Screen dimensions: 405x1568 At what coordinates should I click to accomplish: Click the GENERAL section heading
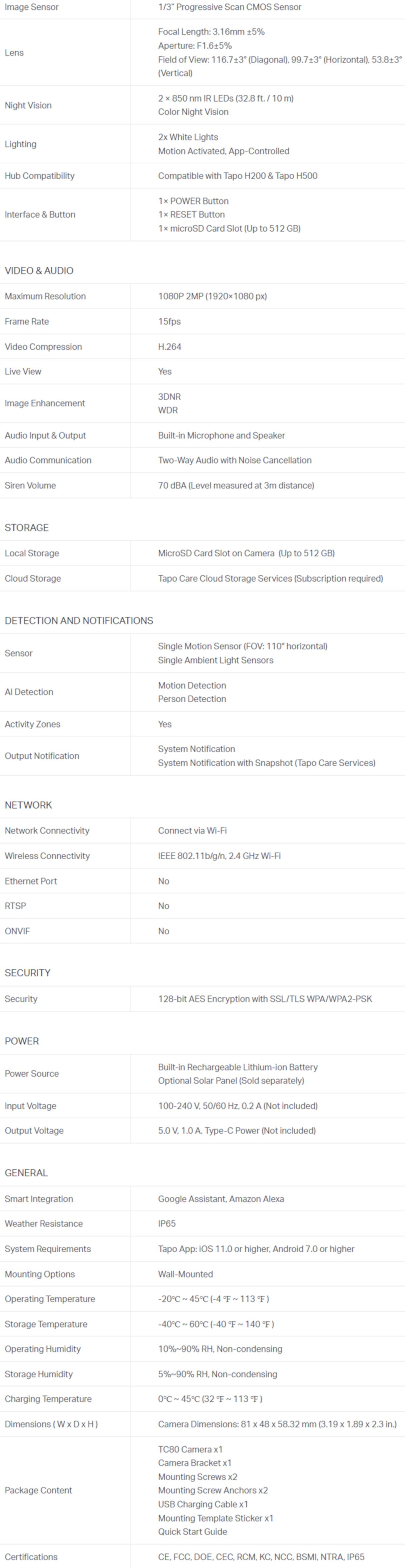click(x=26, y=1173)
